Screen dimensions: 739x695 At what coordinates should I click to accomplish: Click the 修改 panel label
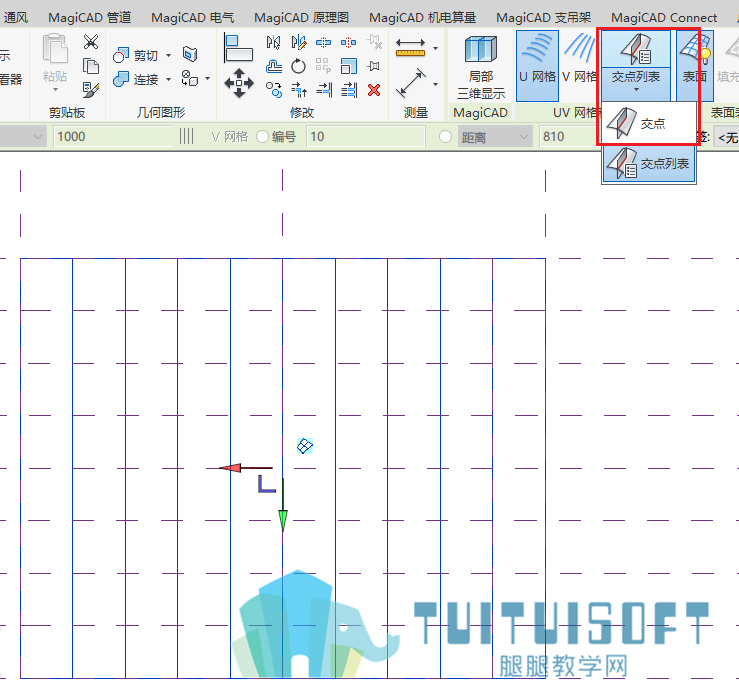(302, 112)
